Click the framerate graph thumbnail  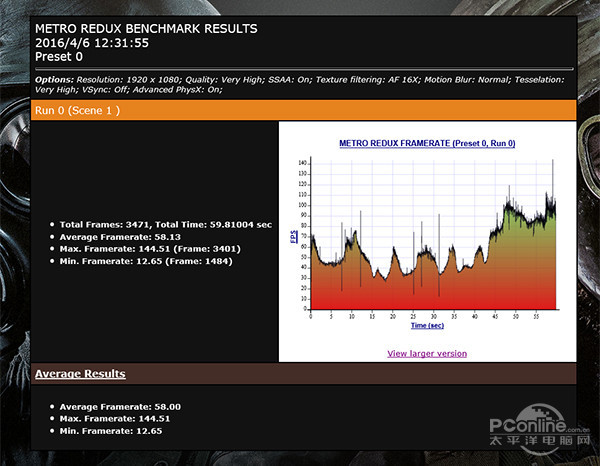point(427,240)
